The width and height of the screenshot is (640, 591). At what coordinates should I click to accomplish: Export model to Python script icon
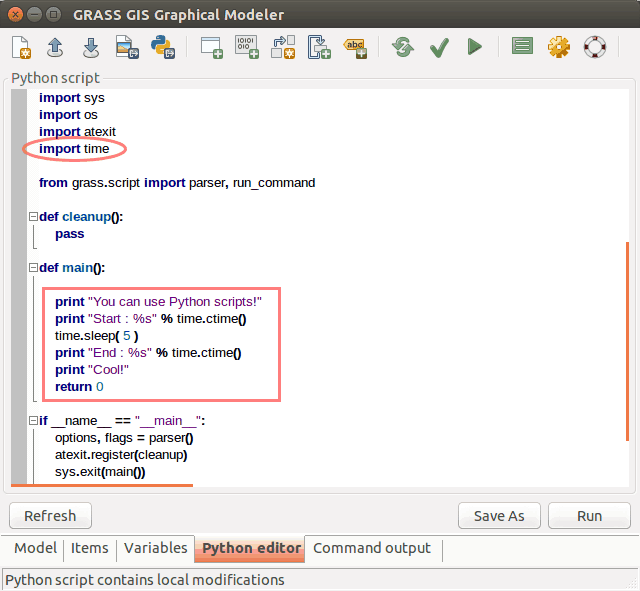[161, 47]
